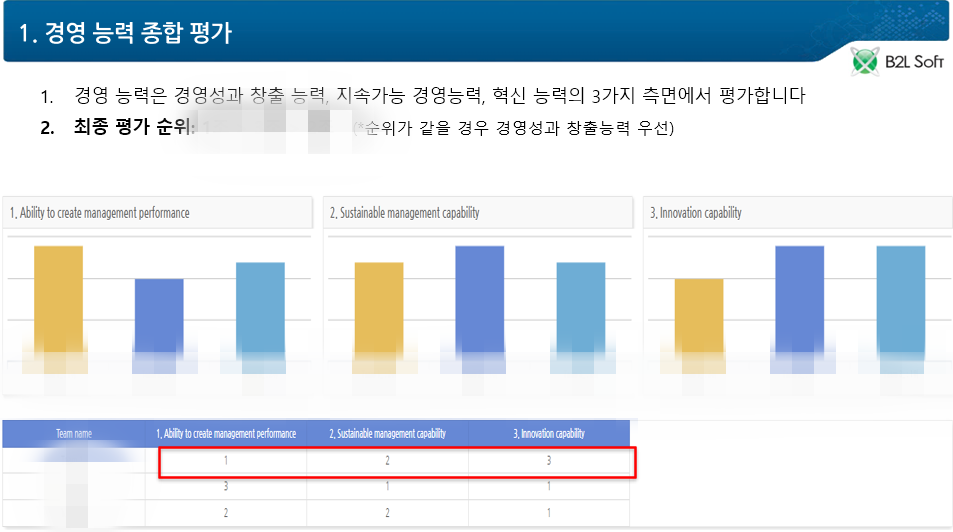
Task: Click the yellow bar in Innovation capability chart
Action: click(699, 318)
